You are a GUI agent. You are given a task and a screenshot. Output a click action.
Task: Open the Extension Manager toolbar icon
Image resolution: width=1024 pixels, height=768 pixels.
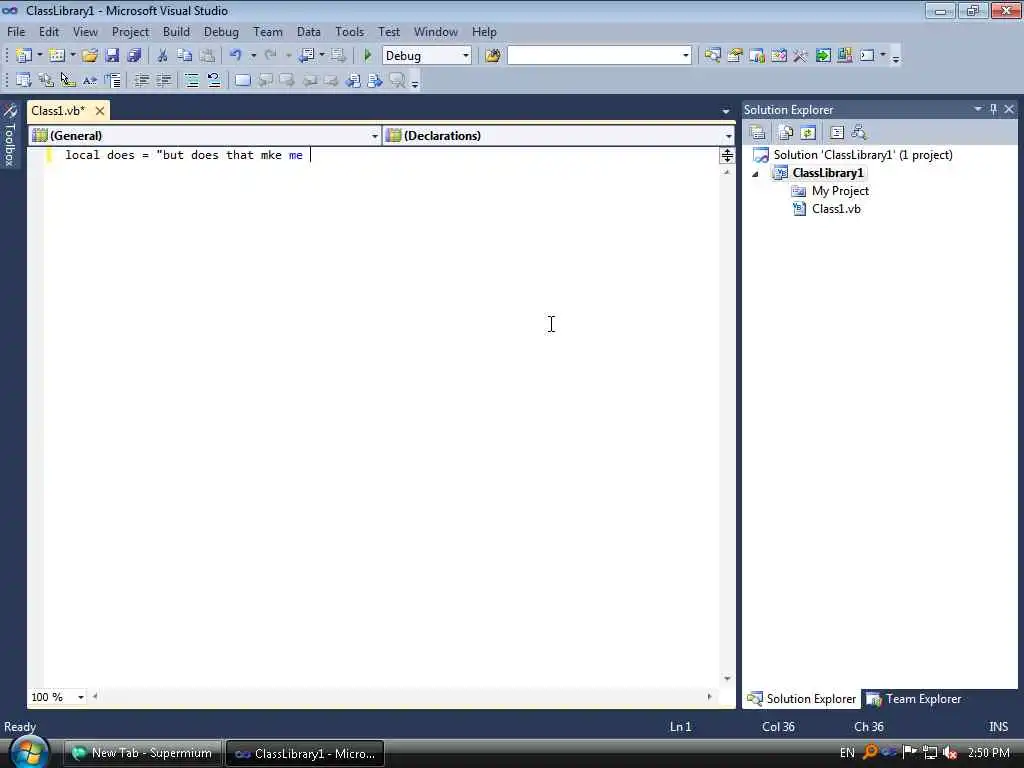[844, 56]
